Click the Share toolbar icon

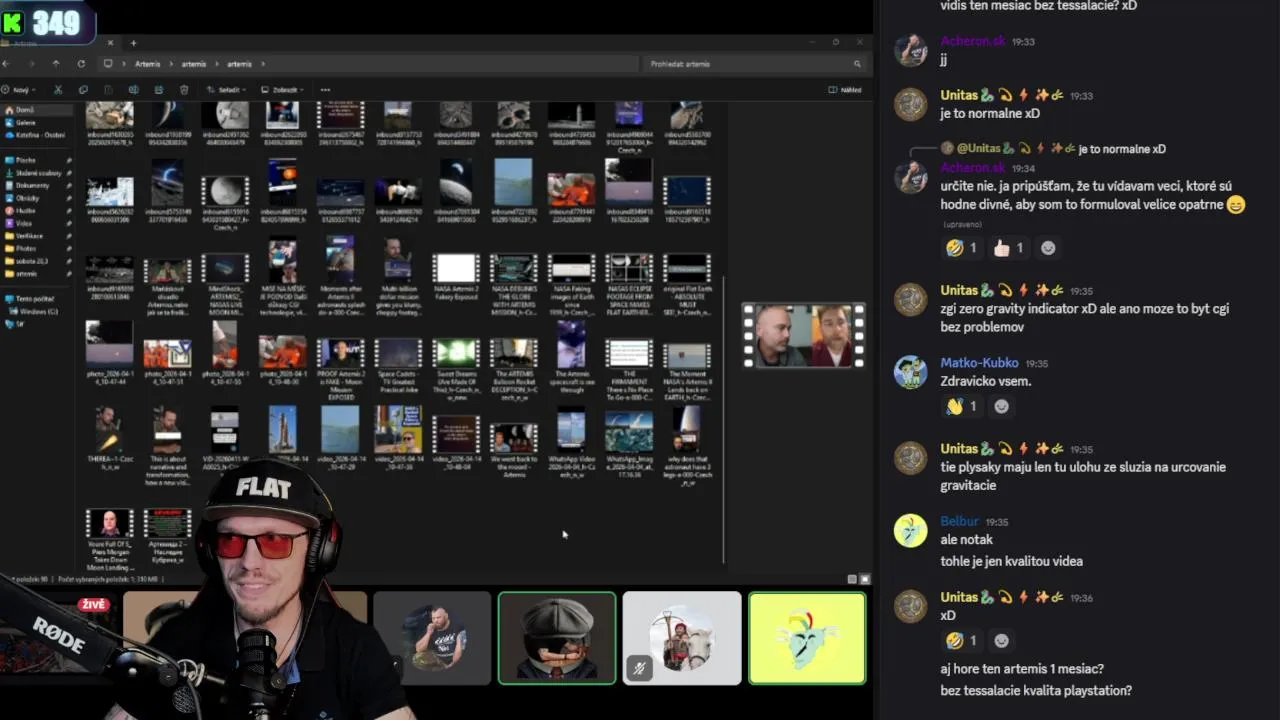(158, 90)
